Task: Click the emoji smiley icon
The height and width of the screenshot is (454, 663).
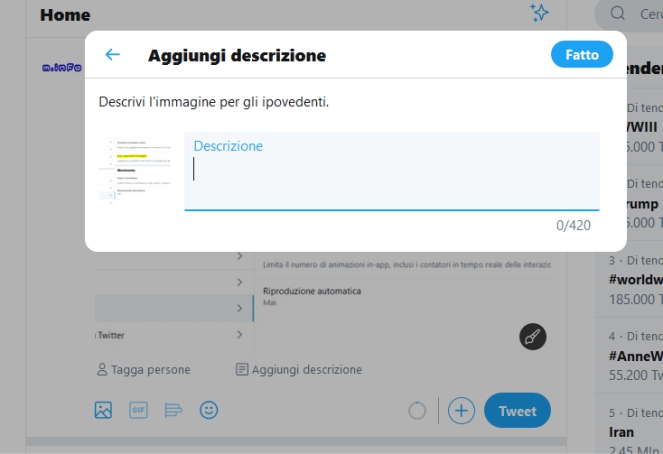Action: pos(209,410)
